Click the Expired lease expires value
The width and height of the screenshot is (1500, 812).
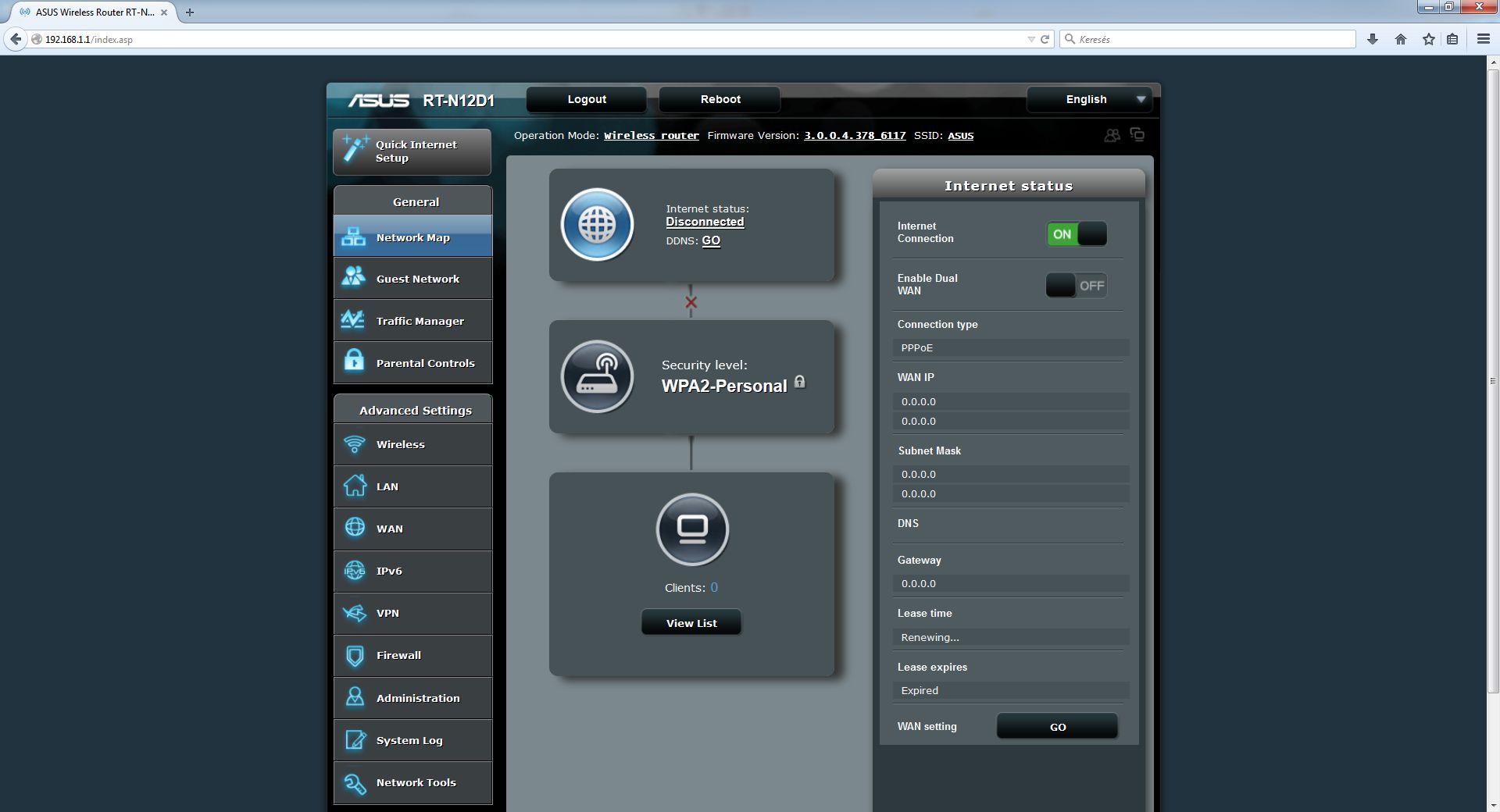(1011, 690)
